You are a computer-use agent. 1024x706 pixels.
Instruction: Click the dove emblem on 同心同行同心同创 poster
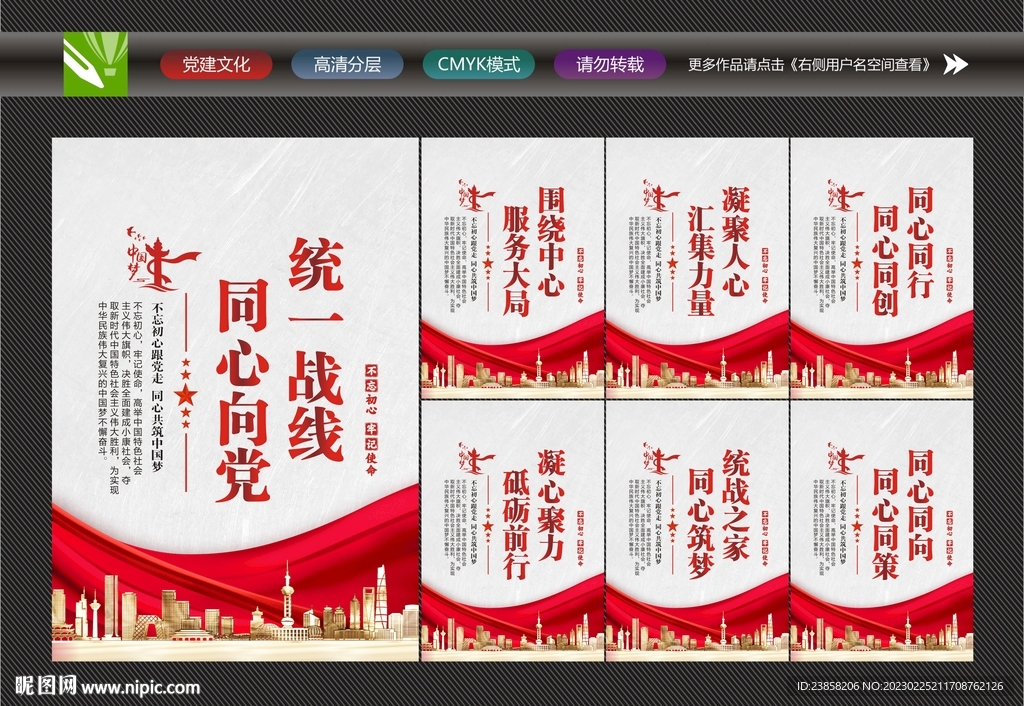coord(841,195)
